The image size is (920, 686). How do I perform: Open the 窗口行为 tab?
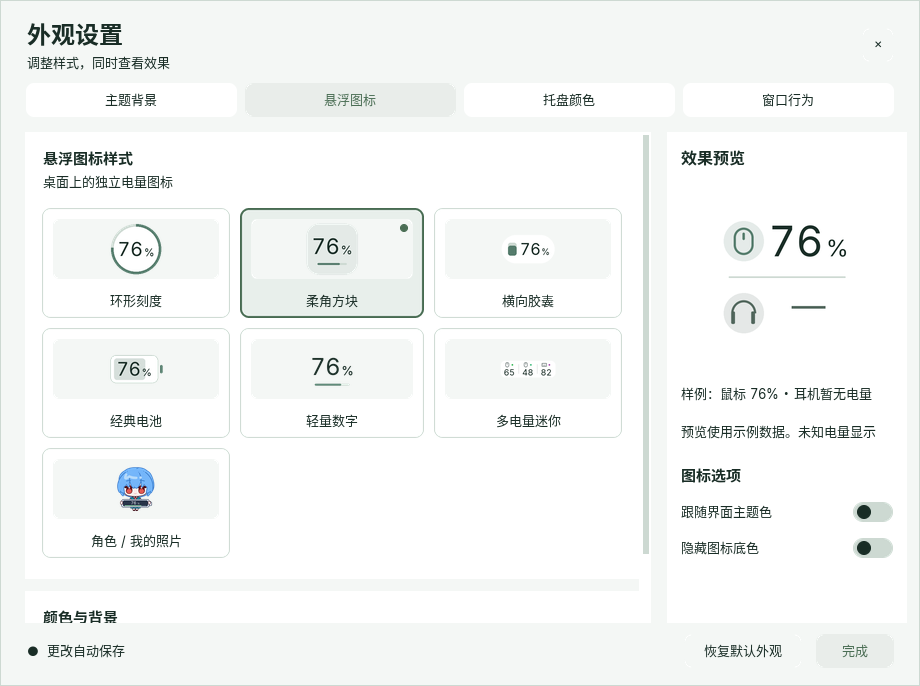pyautogui.click(x=788, y=100)
